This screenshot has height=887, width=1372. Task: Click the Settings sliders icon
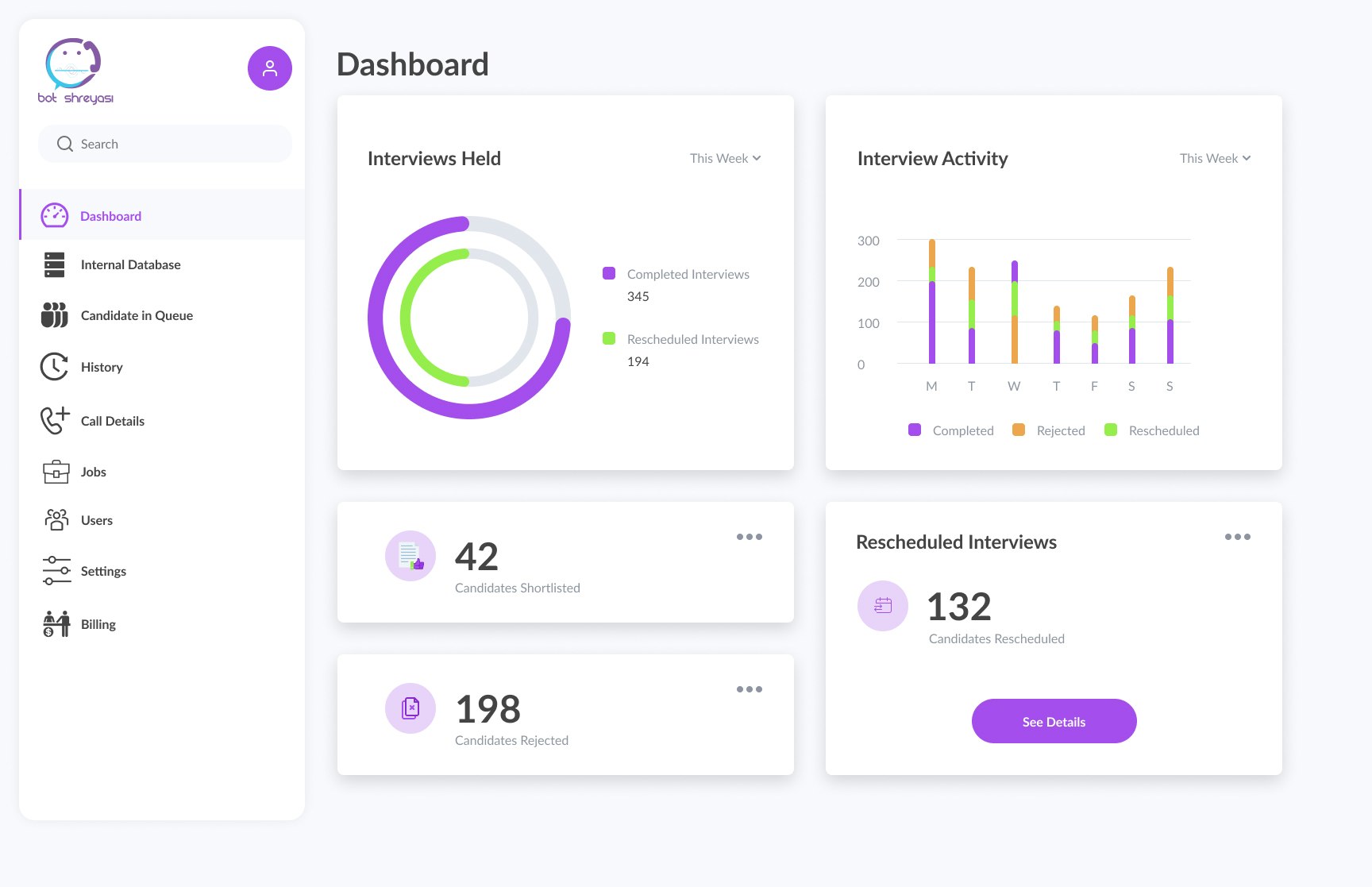click(x=56, y=571)
